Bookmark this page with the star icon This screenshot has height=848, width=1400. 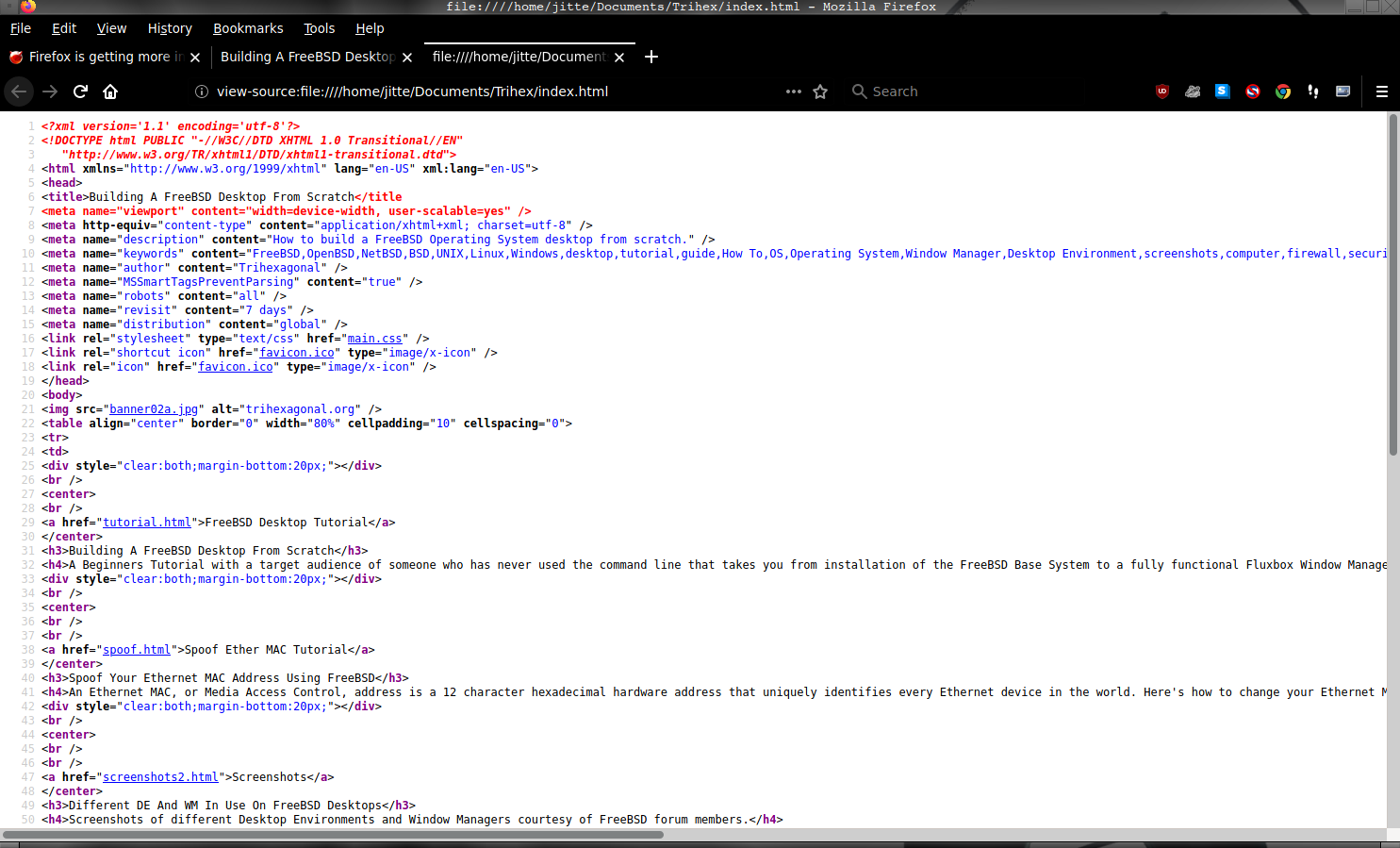[x=820, y=91]
